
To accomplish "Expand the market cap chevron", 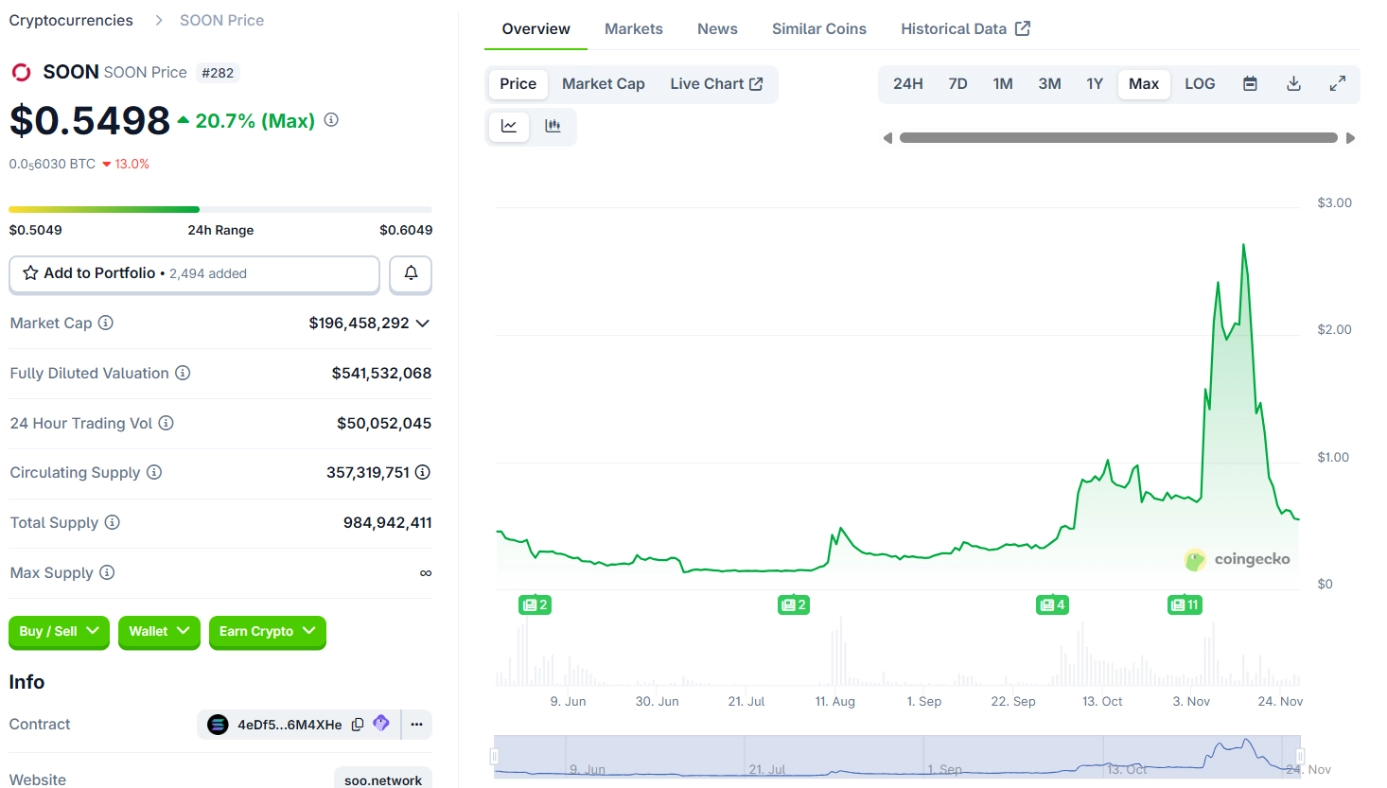I will click(423, 323).
